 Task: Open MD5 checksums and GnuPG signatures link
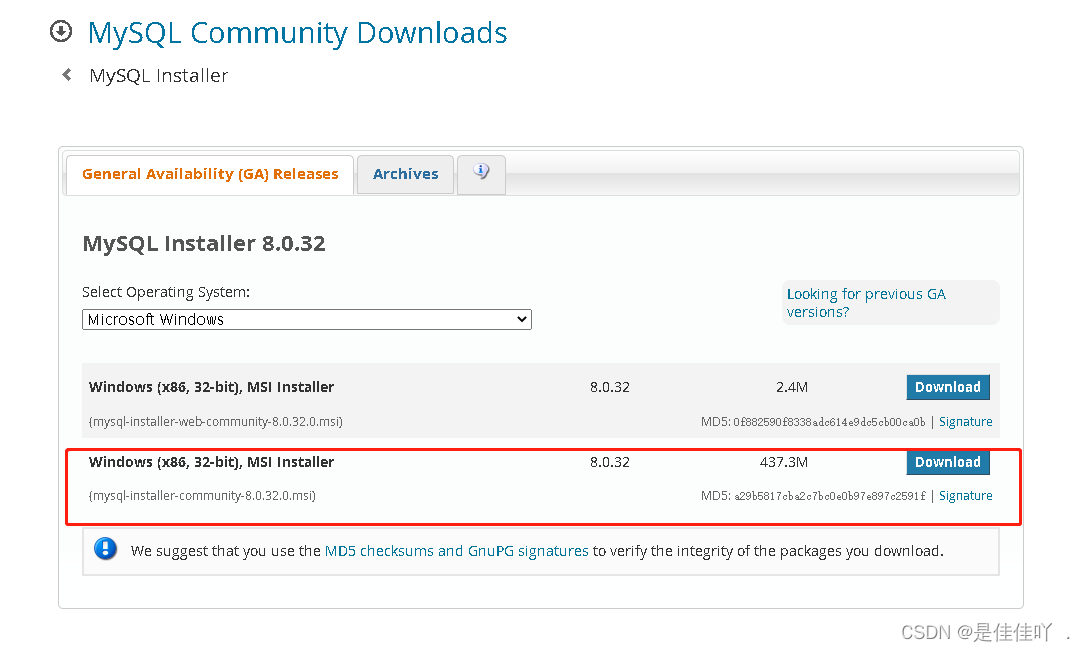tap(457, 551)
